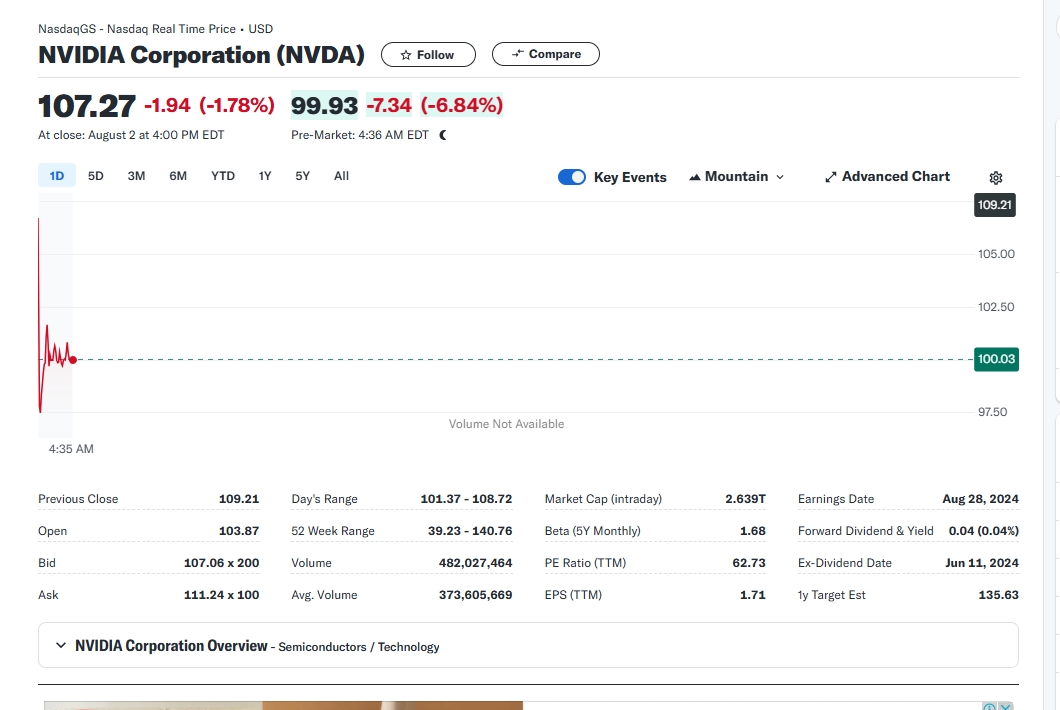The height and width of the screenshot is (710, 1060).
Task: Toggle the Key Events switch
Action: [x=572, y=177]
